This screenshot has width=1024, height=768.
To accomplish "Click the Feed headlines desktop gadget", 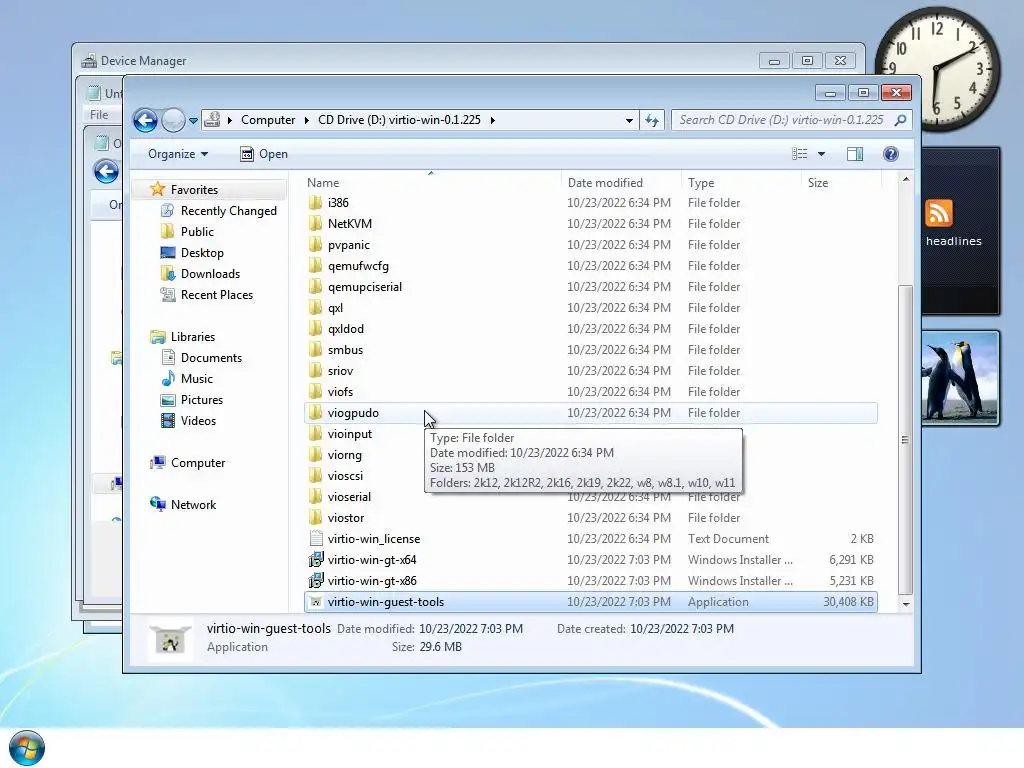I will pos(960,231).
